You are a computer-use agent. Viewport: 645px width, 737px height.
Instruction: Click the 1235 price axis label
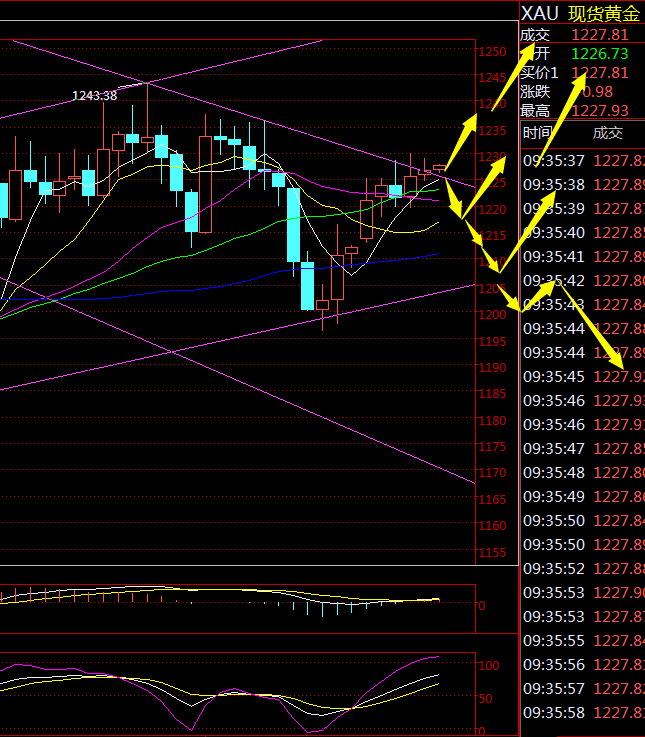coord(492,130)
